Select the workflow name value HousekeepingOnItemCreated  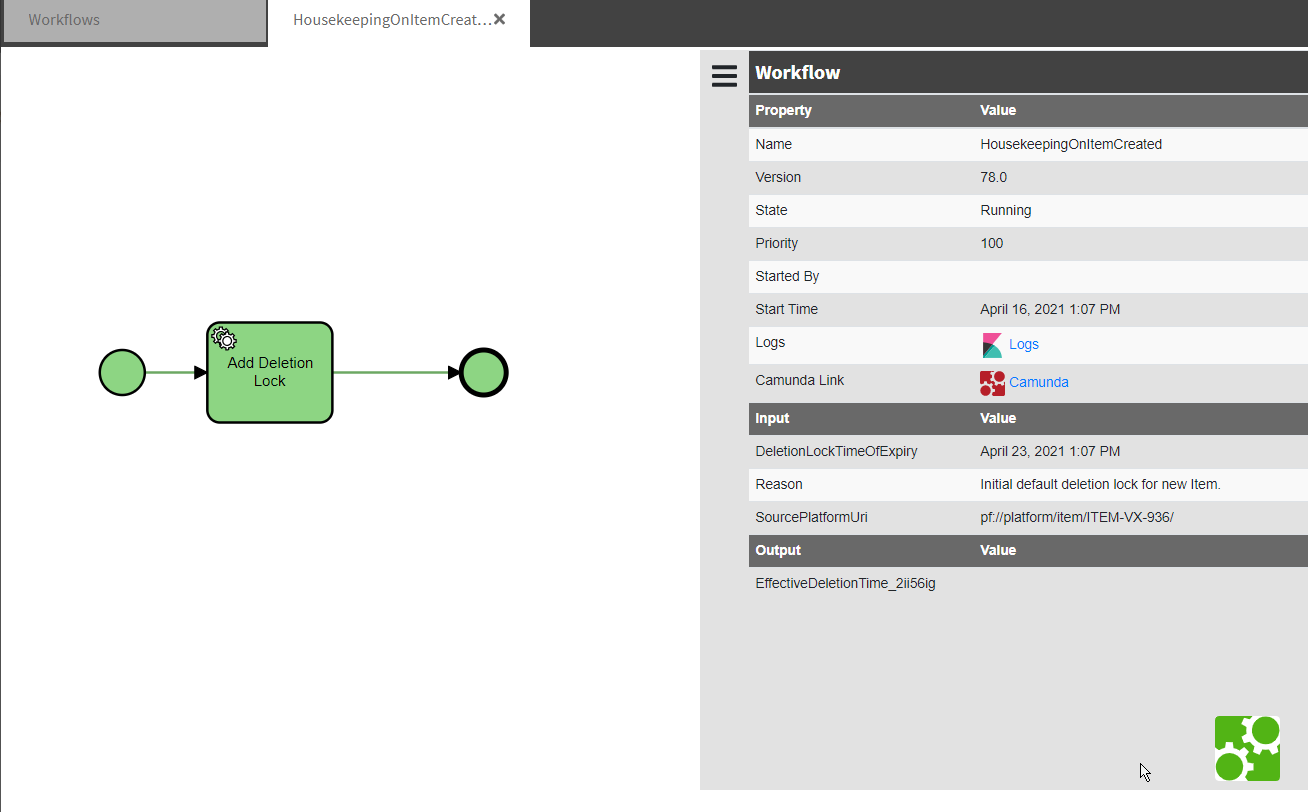pyautogui.click(x=1071, y=145)
